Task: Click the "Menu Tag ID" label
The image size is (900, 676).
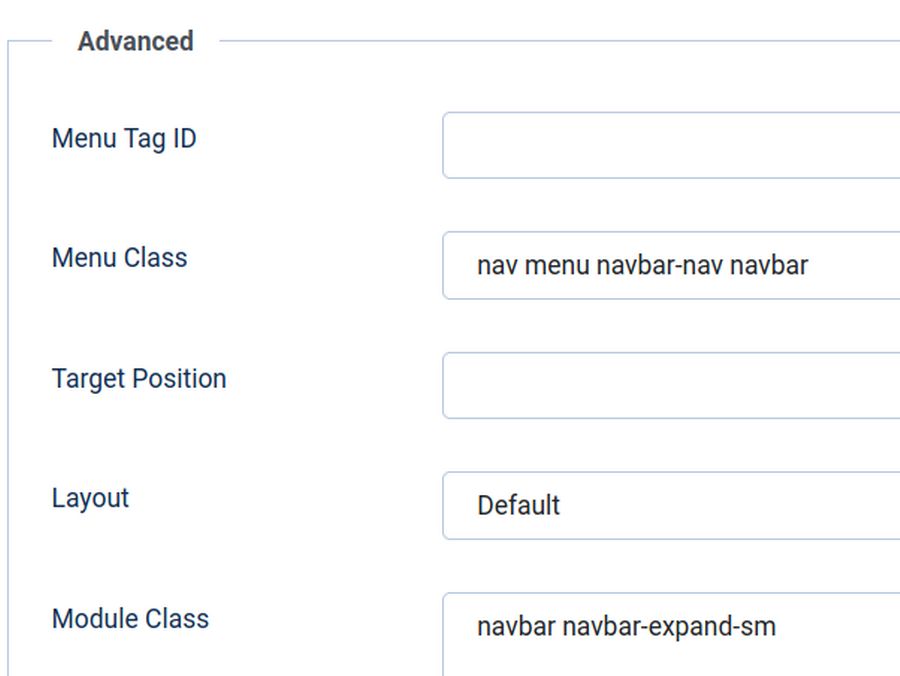Action: (x=124, y=139)
